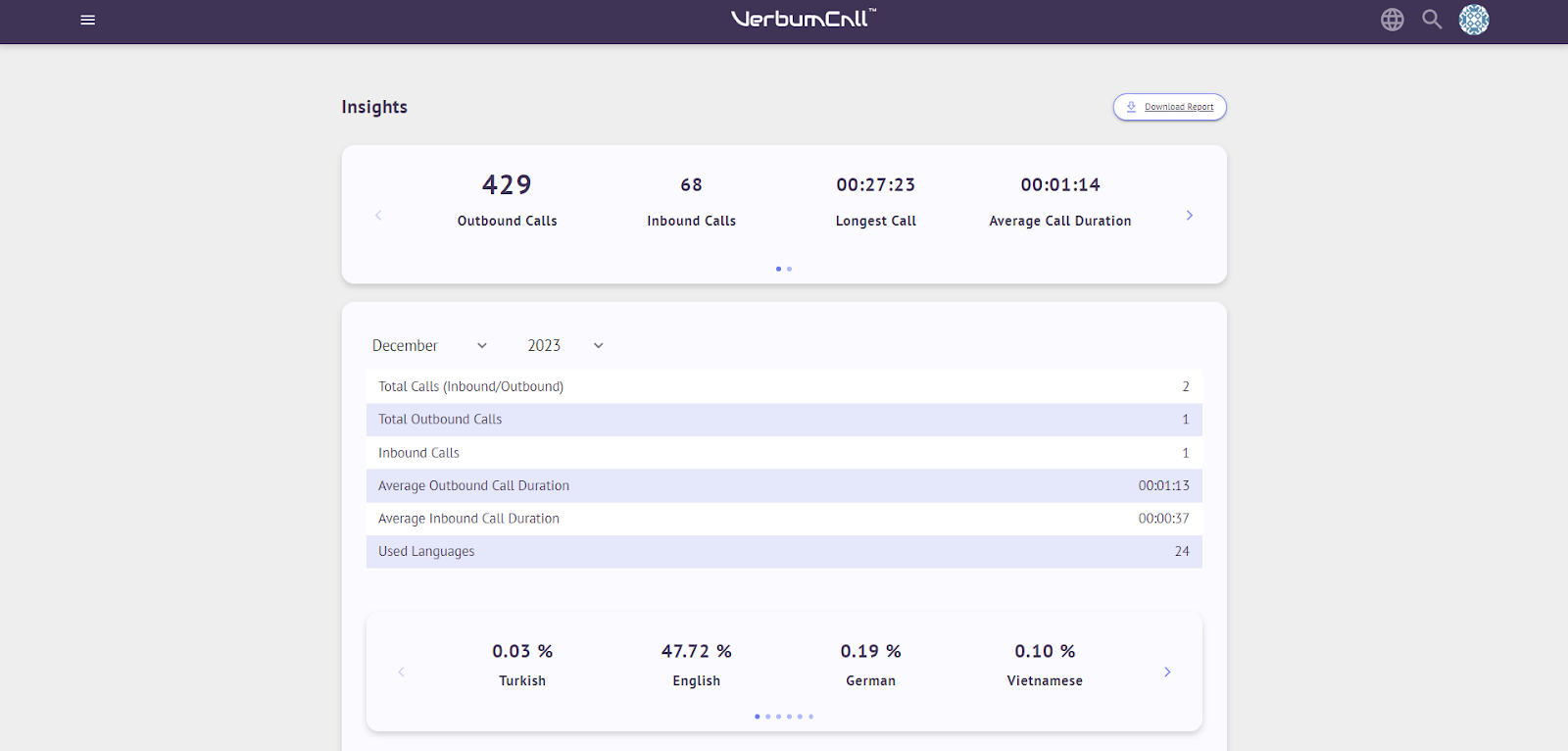The height and width of the screenshot is (751, 1568).
Task: Click the Insights page heading
Action: [374, 107]
